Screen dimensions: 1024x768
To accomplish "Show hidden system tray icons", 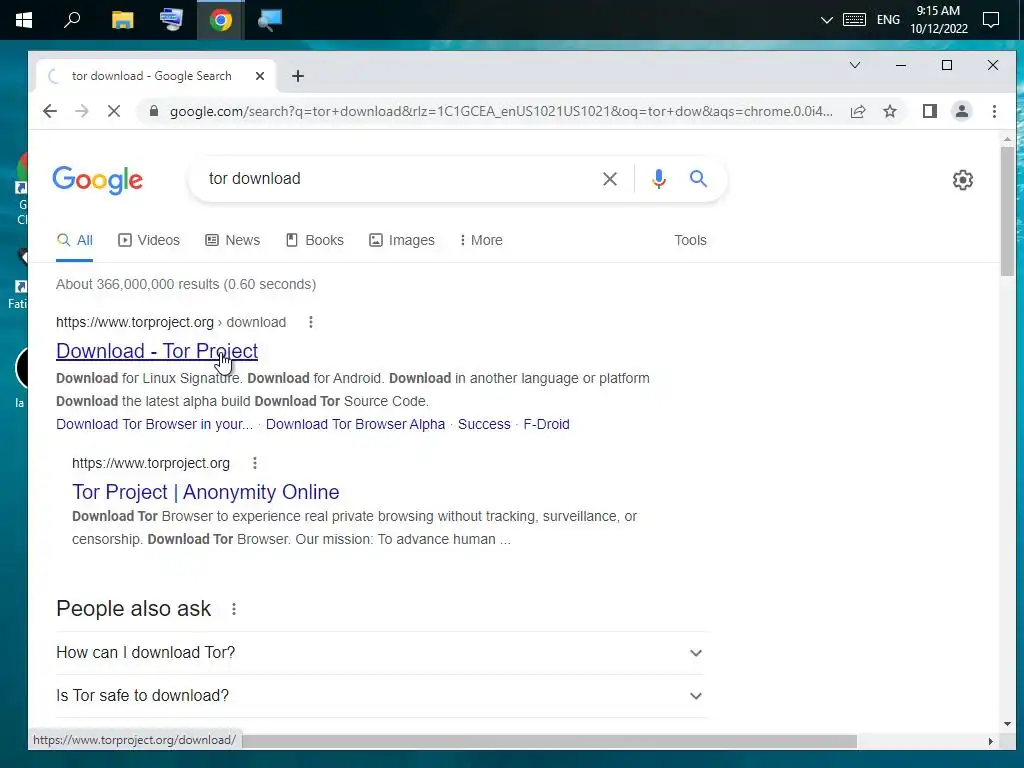I will [827, 20].
